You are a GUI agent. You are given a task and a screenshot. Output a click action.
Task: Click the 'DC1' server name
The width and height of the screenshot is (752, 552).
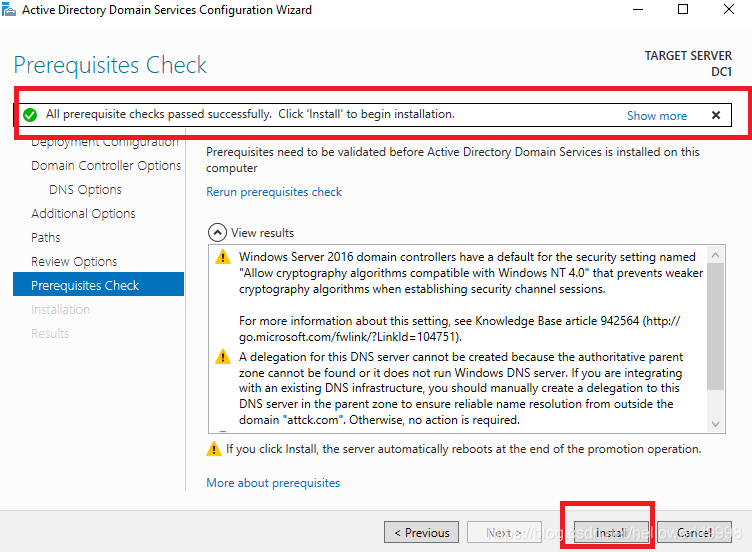click(x=721, y=71)
